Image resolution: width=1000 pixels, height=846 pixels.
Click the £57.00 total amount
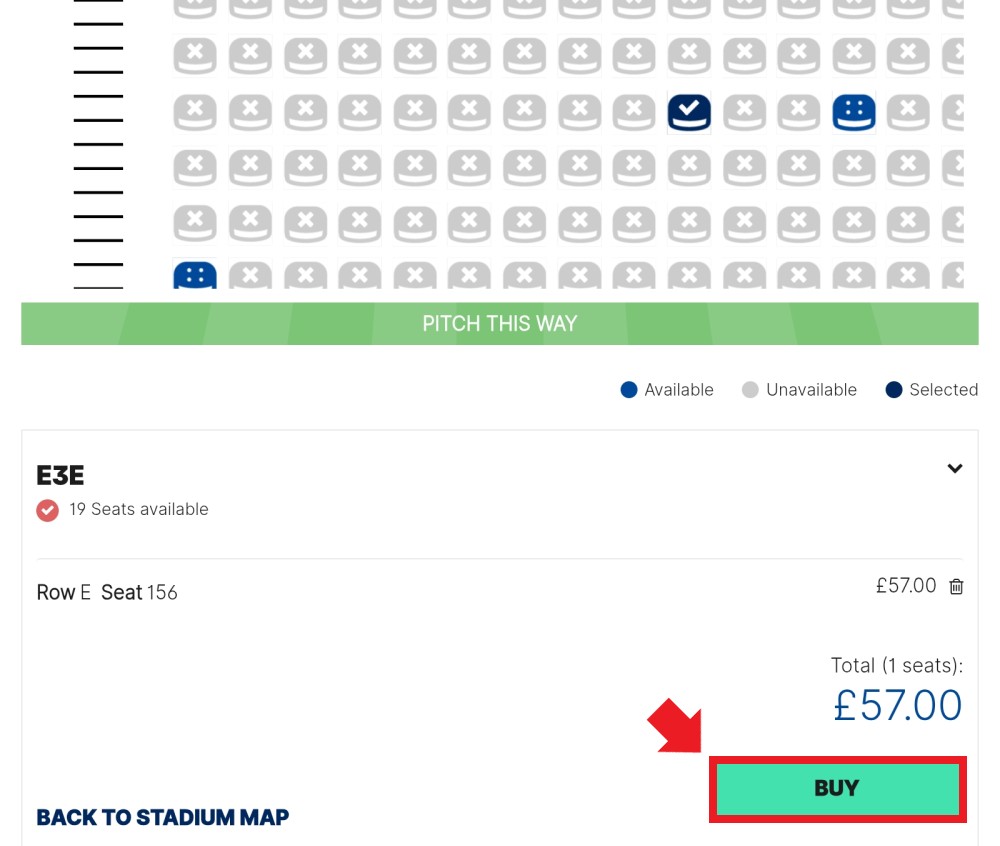tap(897, 705)
